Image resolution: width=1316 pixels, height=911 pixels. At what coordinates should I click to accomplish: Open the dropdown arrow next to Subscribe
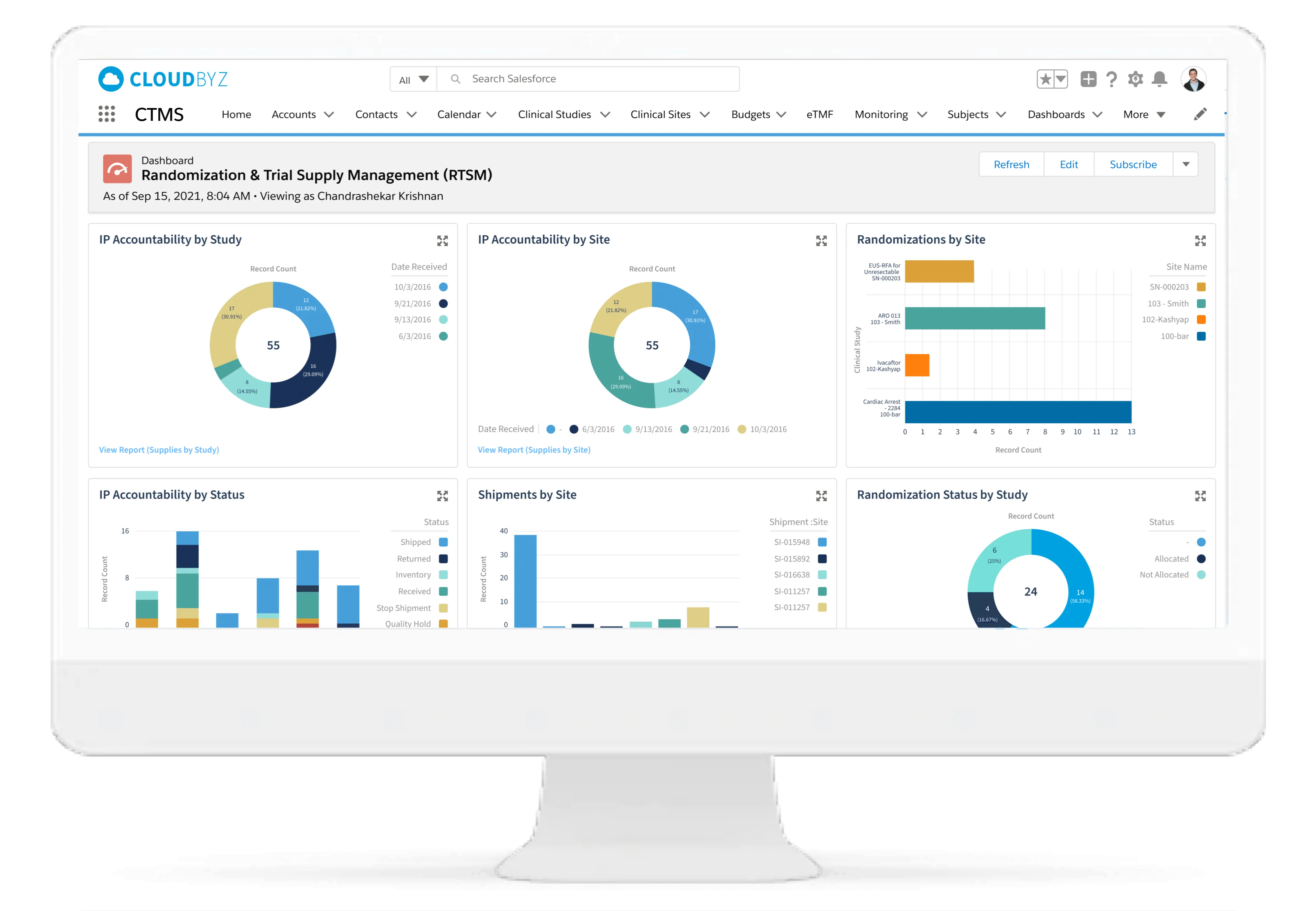[x=1186, y=164]
